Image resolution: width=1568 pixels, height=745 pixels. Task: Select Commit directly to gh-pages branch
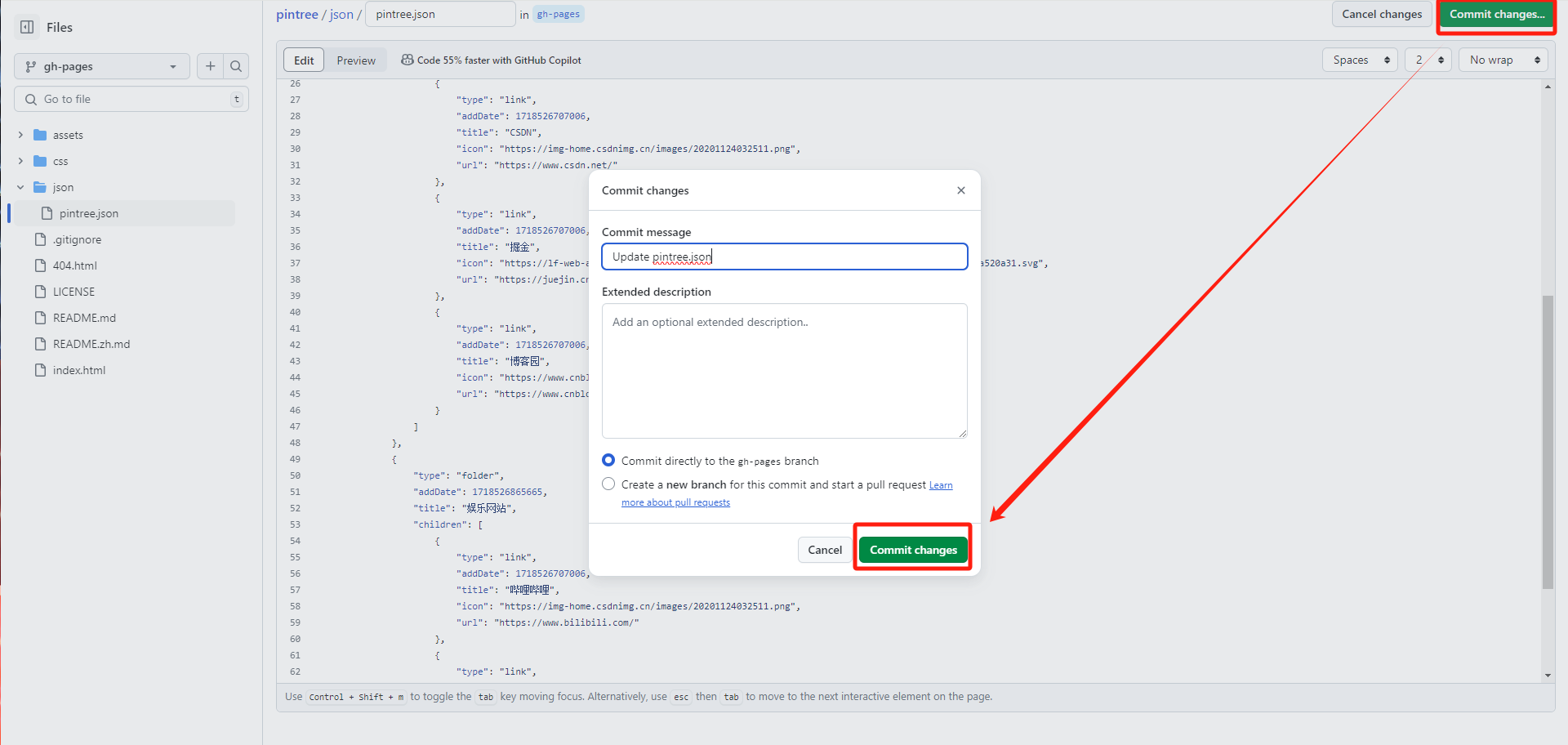tap(608, 461)
